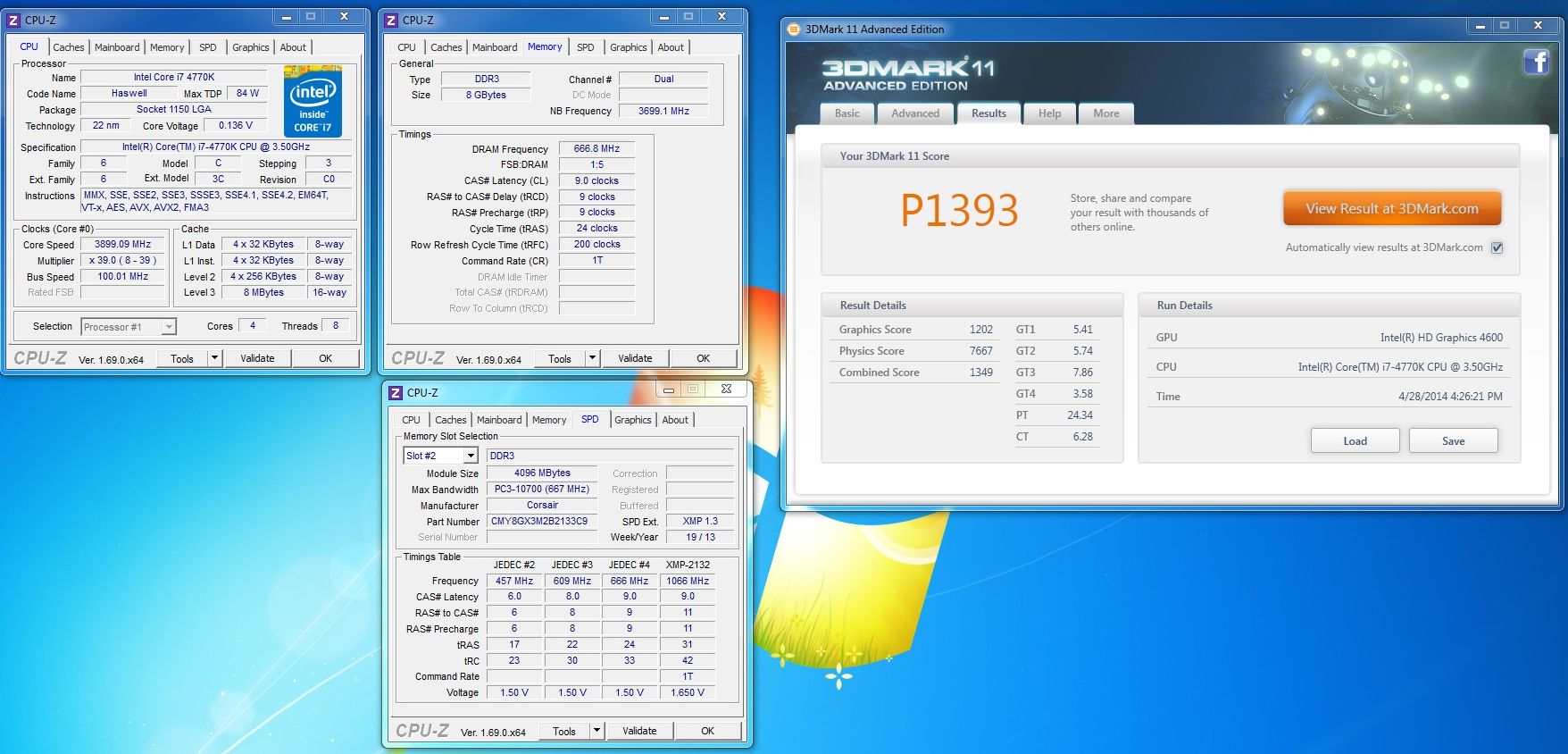Expand the Processor #1 selection dropdown
Screen dimensions: 1568x754
tap(169, 327)
